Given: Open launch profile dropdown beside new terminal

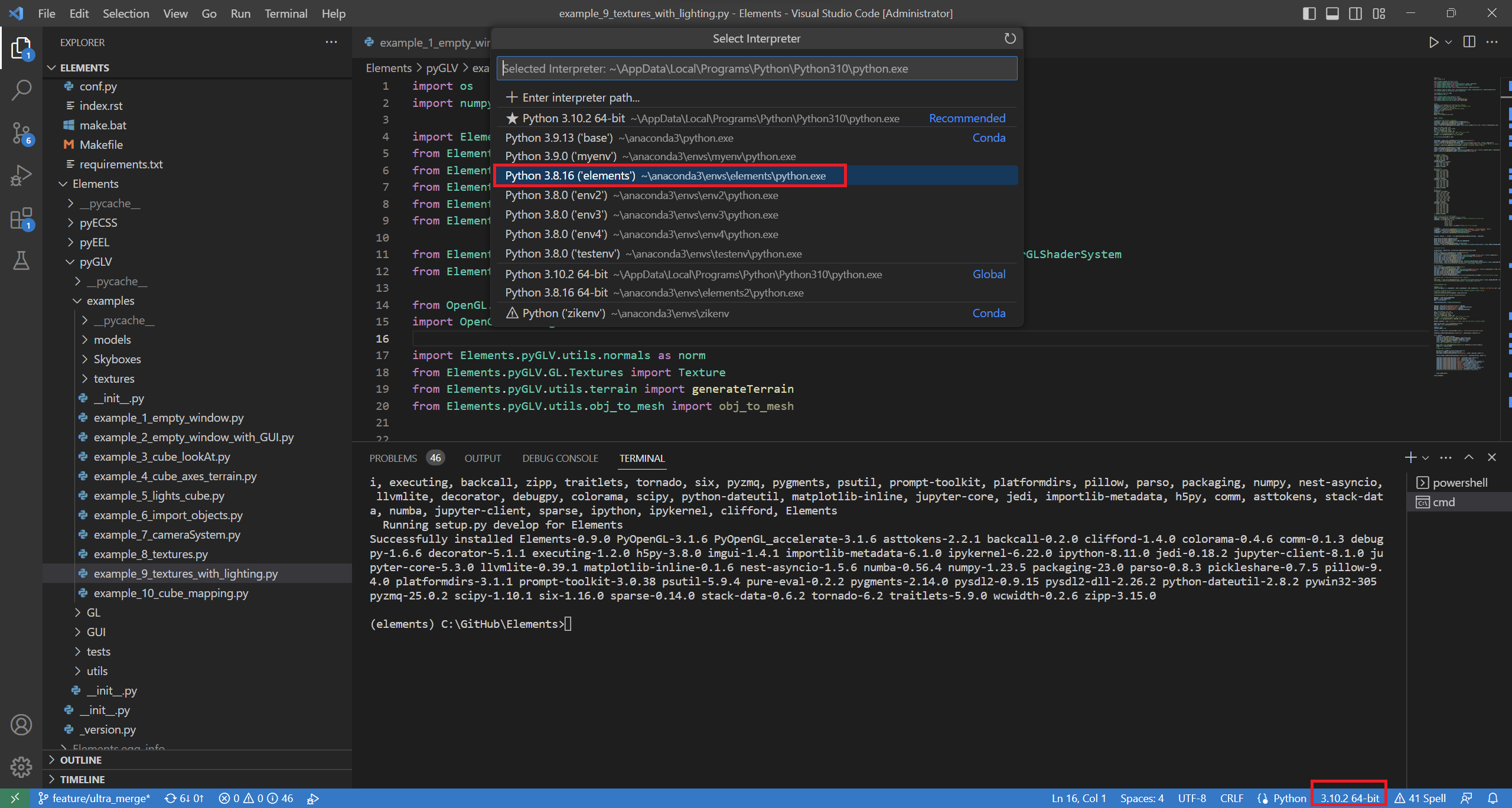Looking at the screenshot, I should 1425,458.
